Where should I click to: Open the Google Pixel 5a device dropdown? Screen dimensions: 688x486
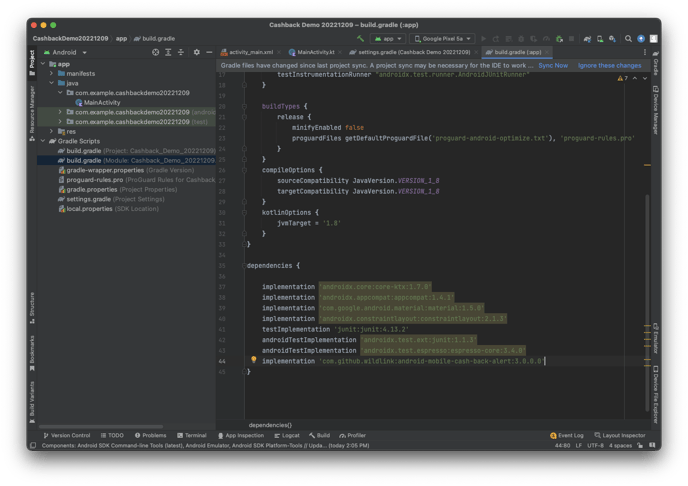tap(441, 38)
